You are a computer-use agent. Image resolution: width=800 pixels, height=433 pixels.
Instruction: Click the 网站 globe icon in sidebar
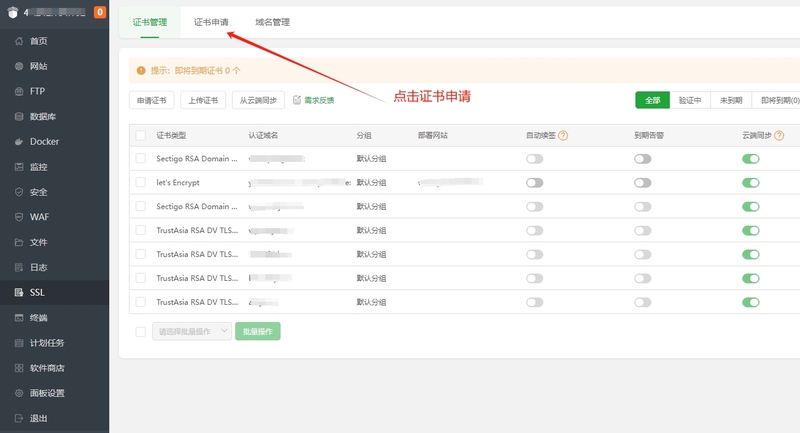tap(19, 66)
